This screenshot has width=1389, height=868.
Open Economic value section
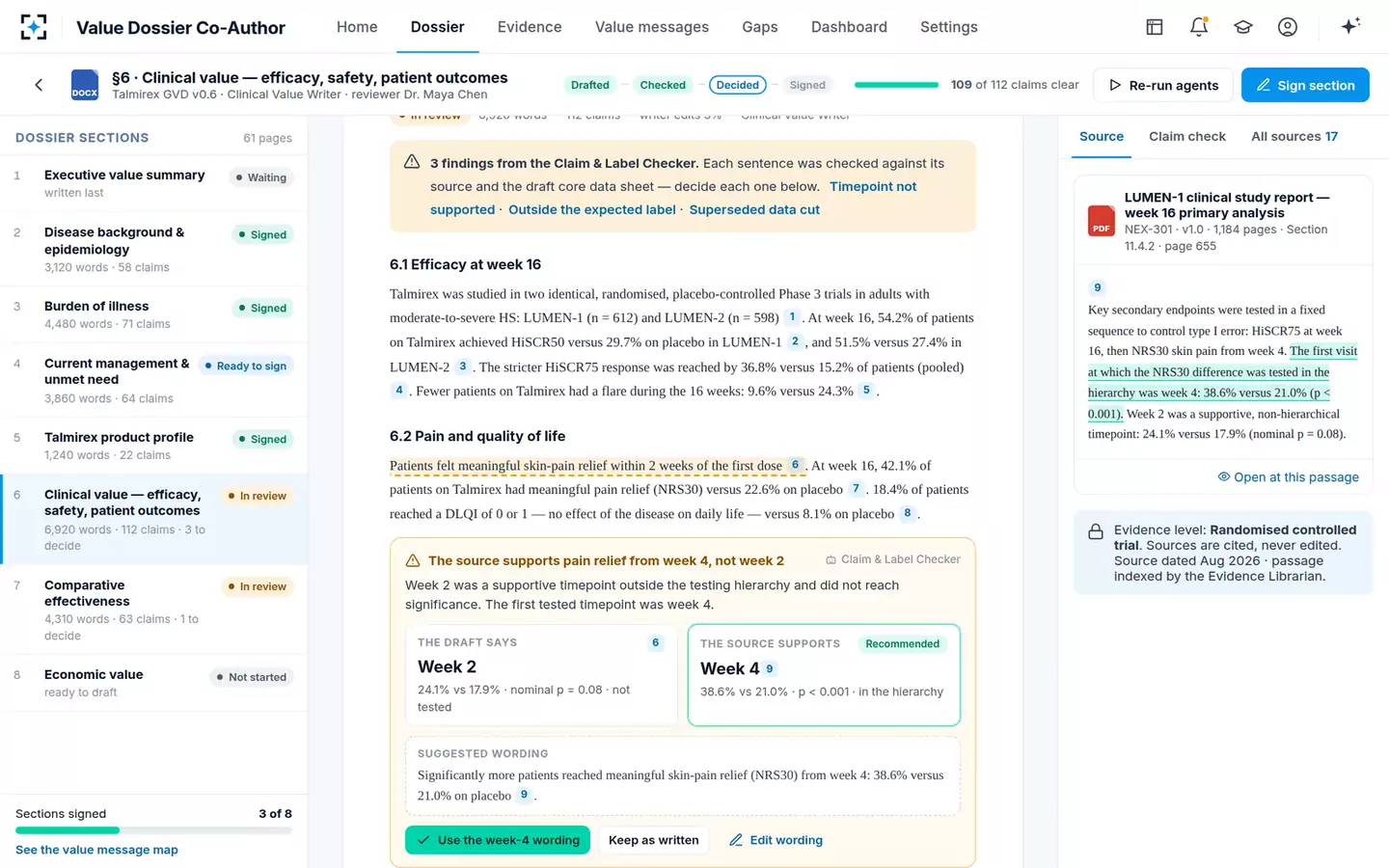(x=153, y=683)
